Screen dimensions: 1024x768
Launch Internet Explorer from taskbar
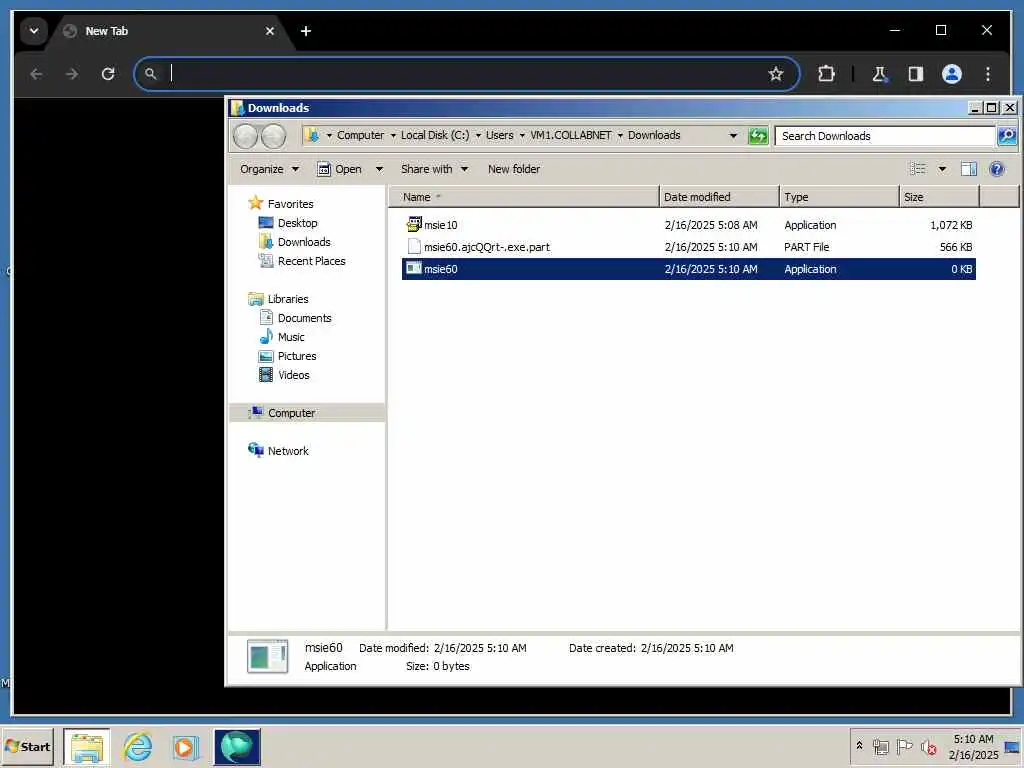click(x=138, y=747)
